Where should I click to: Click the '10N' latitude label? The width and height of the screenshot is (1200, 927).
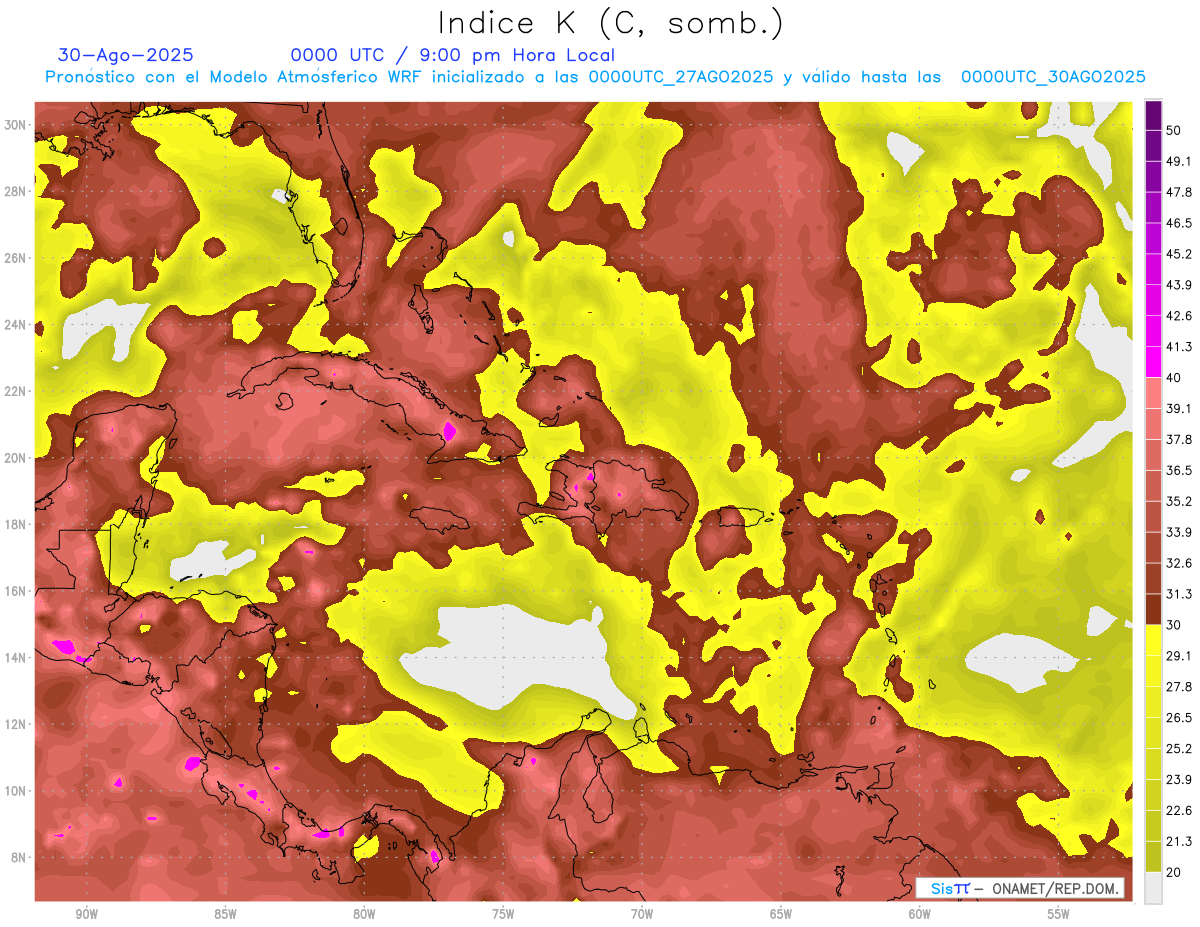click(17, 791)
